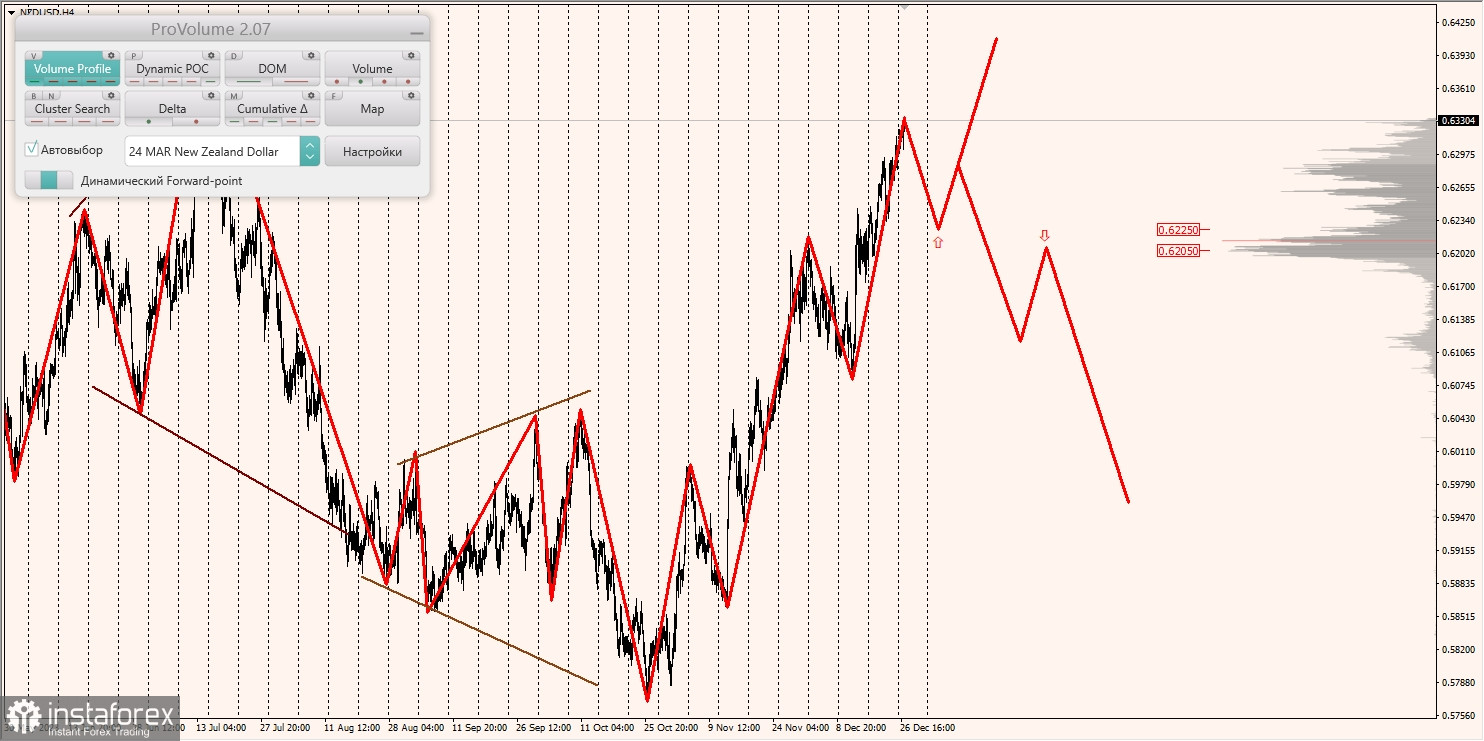The width and height of the screenshot is (1484, 741).
Task: Open Cumulative Δ gear settings
Action: pyautogui.click(x=311, y=96)
